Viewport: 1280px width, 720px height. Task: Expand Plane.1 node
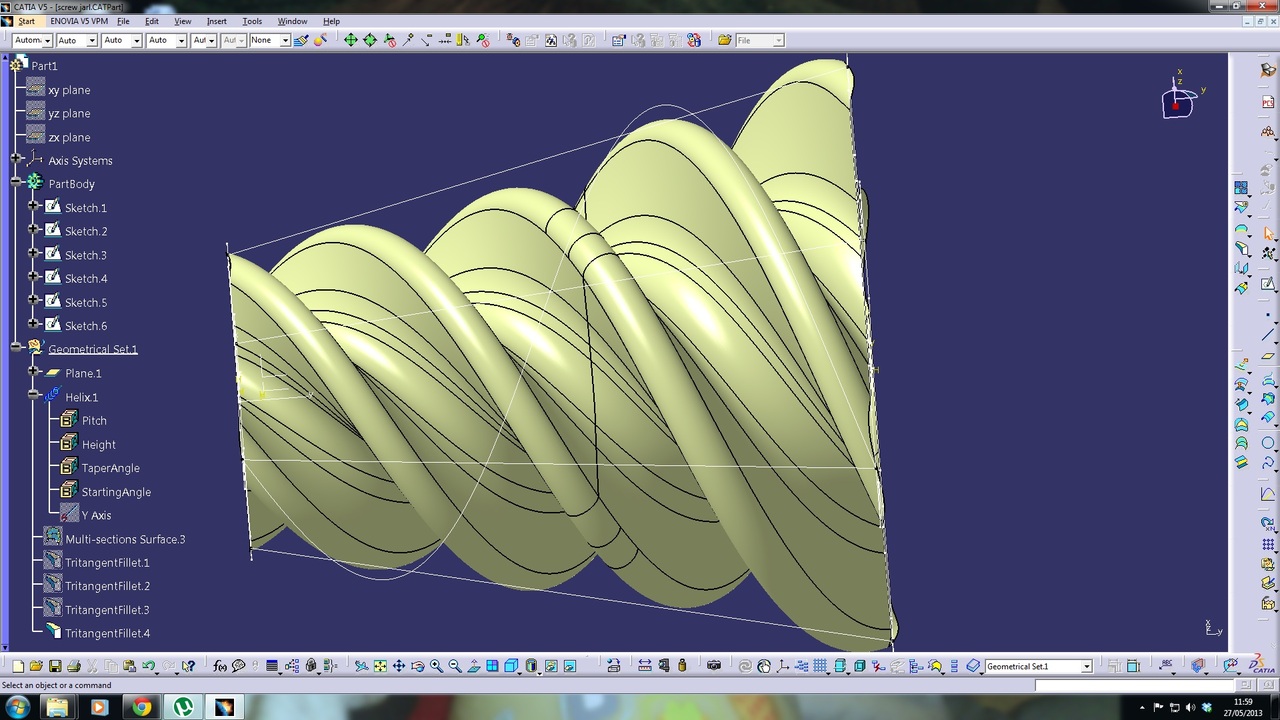33,371
